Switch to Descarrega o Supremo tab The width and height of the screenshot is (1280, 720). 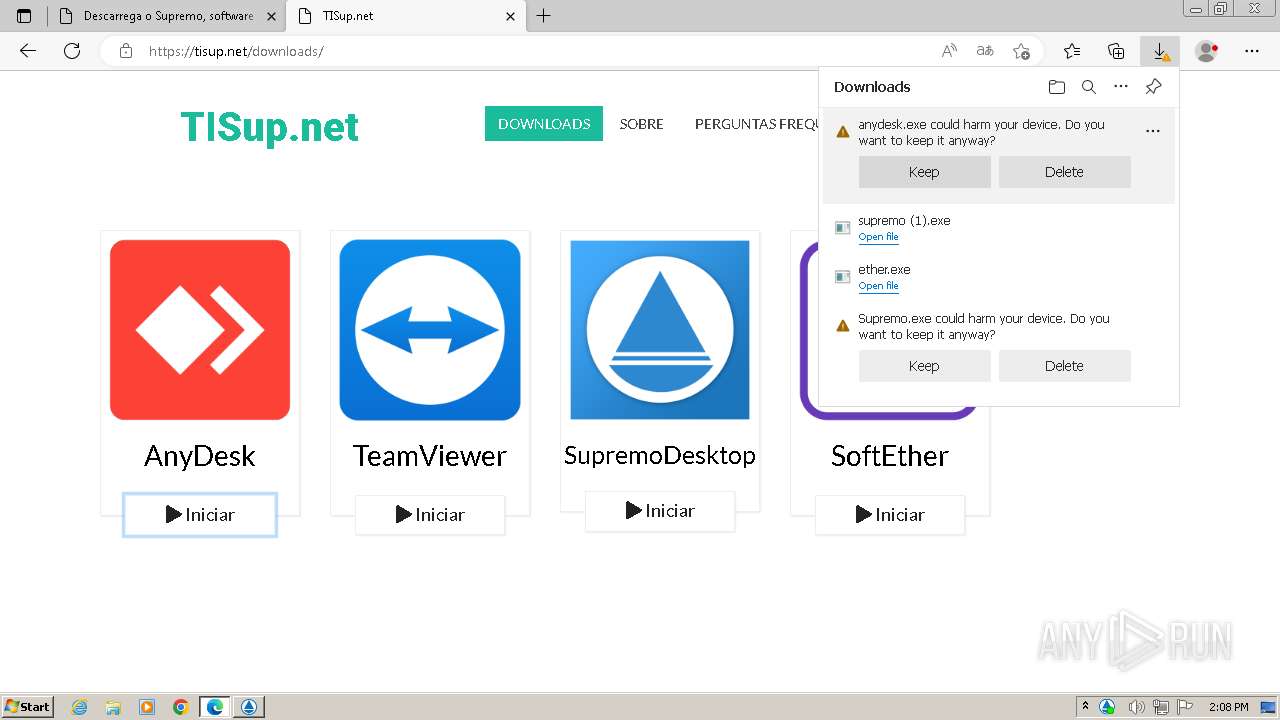click(x=166, y=16)
